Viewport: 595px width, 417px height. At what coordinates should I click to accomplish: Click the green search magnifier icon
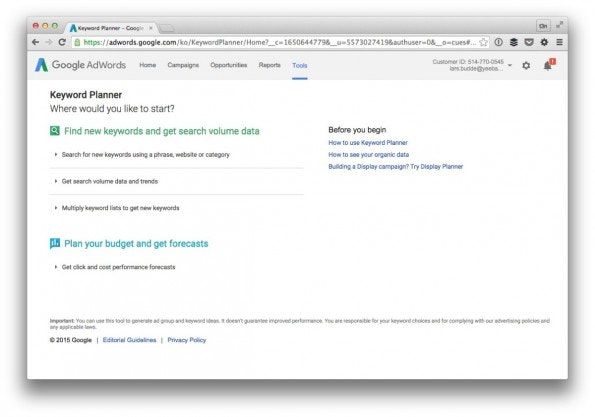point(55,131)
